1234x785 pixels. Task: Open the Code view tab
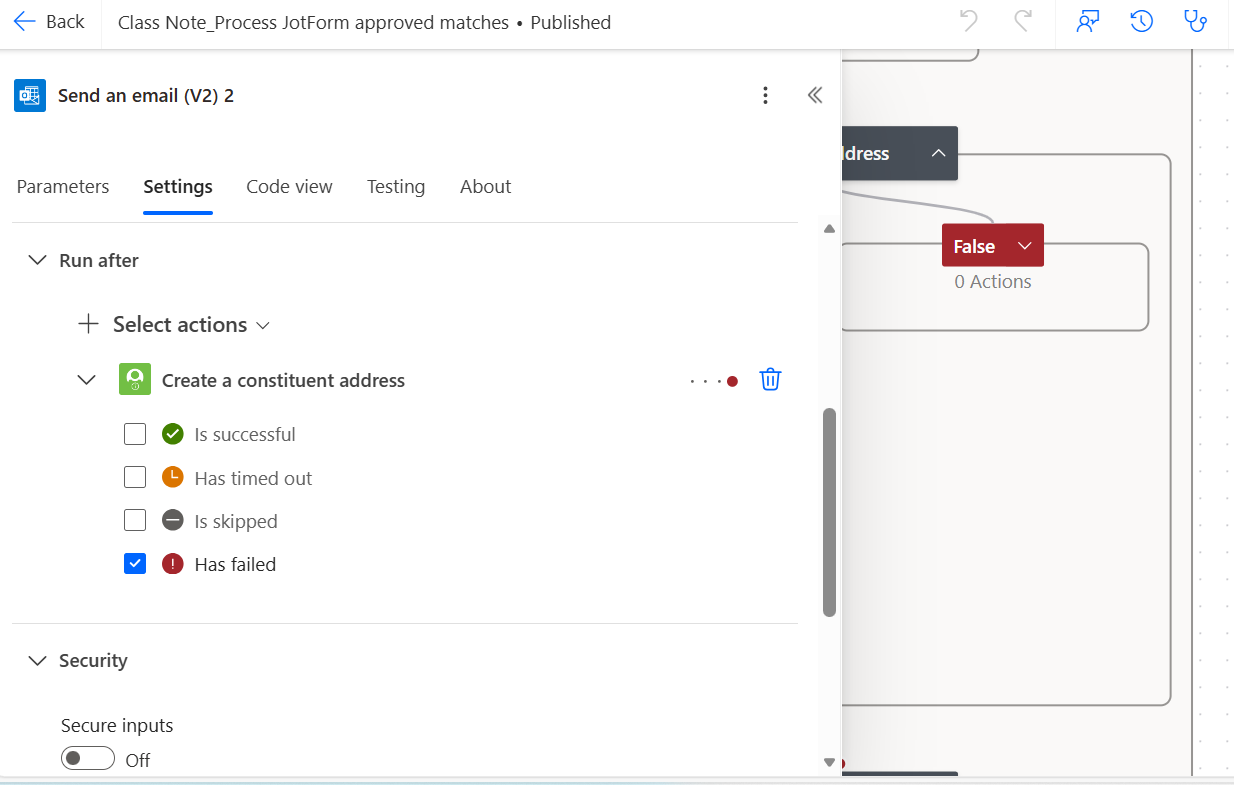tap(289, 187)
